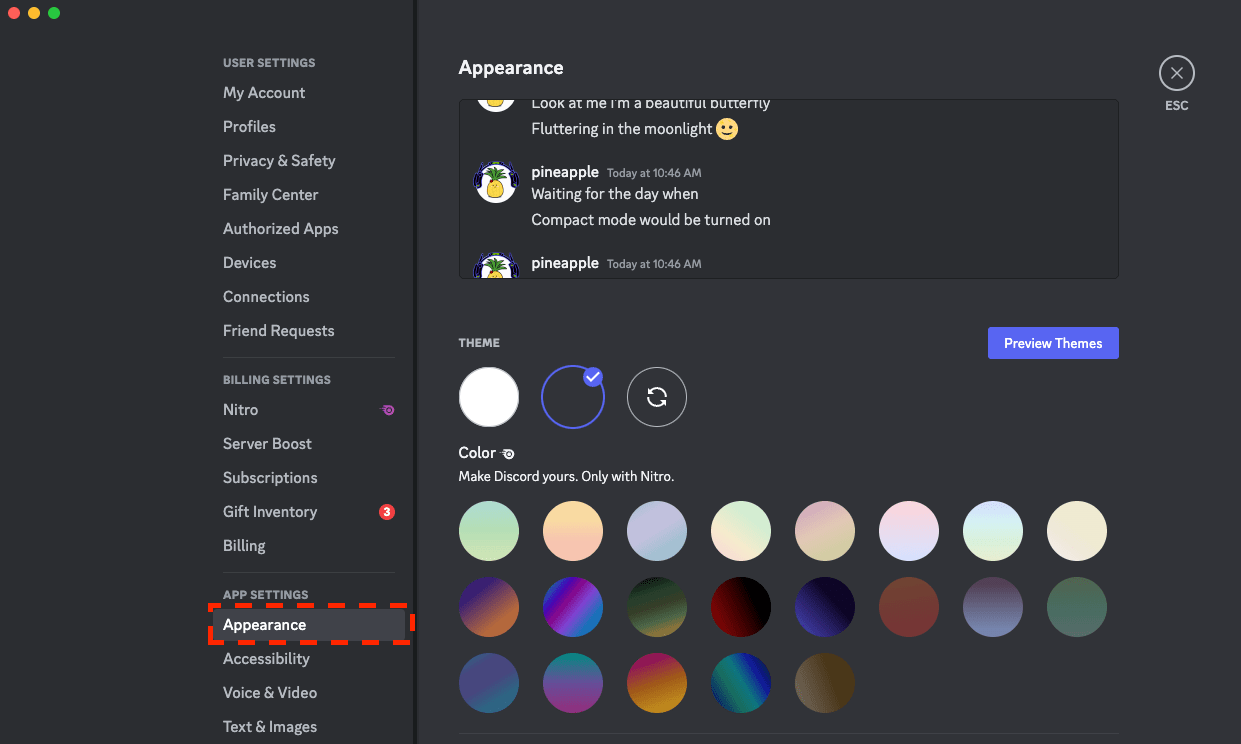Screen dimensions: 1241x744
Task: Open Family Center
Action: tap(270, 195)
